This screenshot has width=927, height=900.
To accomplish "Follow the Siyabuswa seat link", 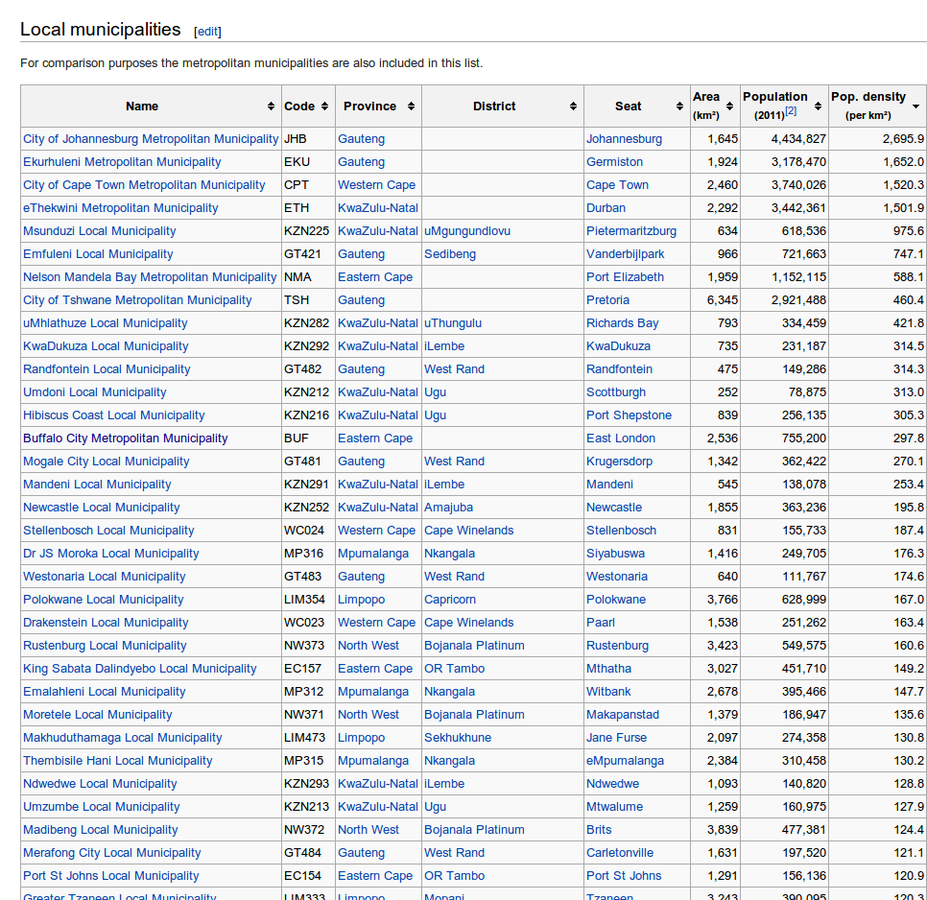I will pos(615,554).
